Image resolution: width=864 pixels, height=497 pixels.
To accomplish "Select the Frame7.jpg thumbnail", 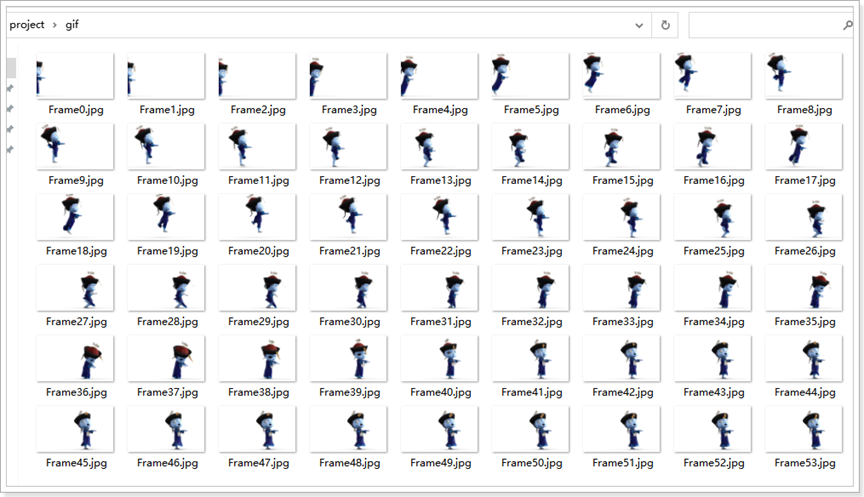I will [x=712, y=76].
